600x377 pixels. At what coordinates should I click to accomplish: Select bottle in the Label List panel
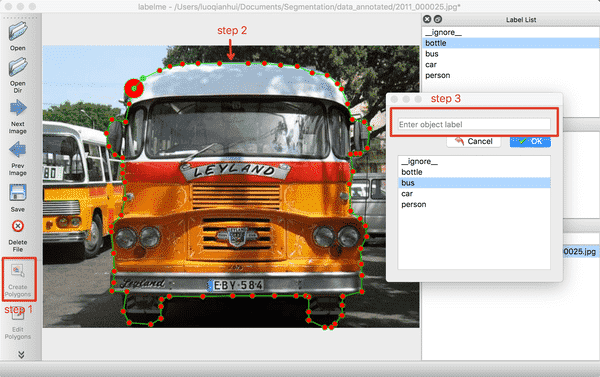(x=511, y=43)
